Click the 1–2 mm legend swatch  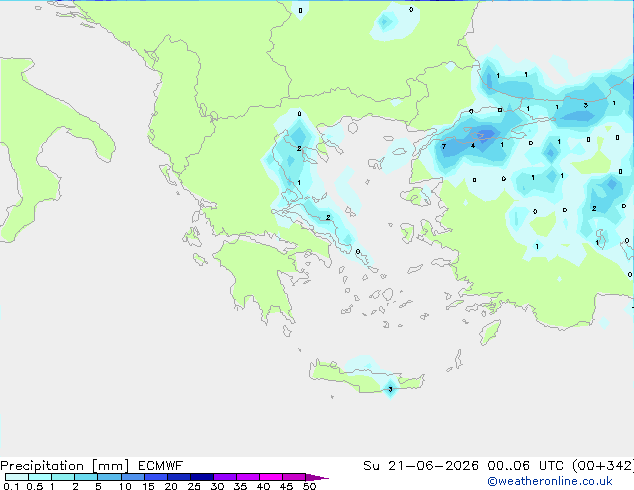(63, 477)
